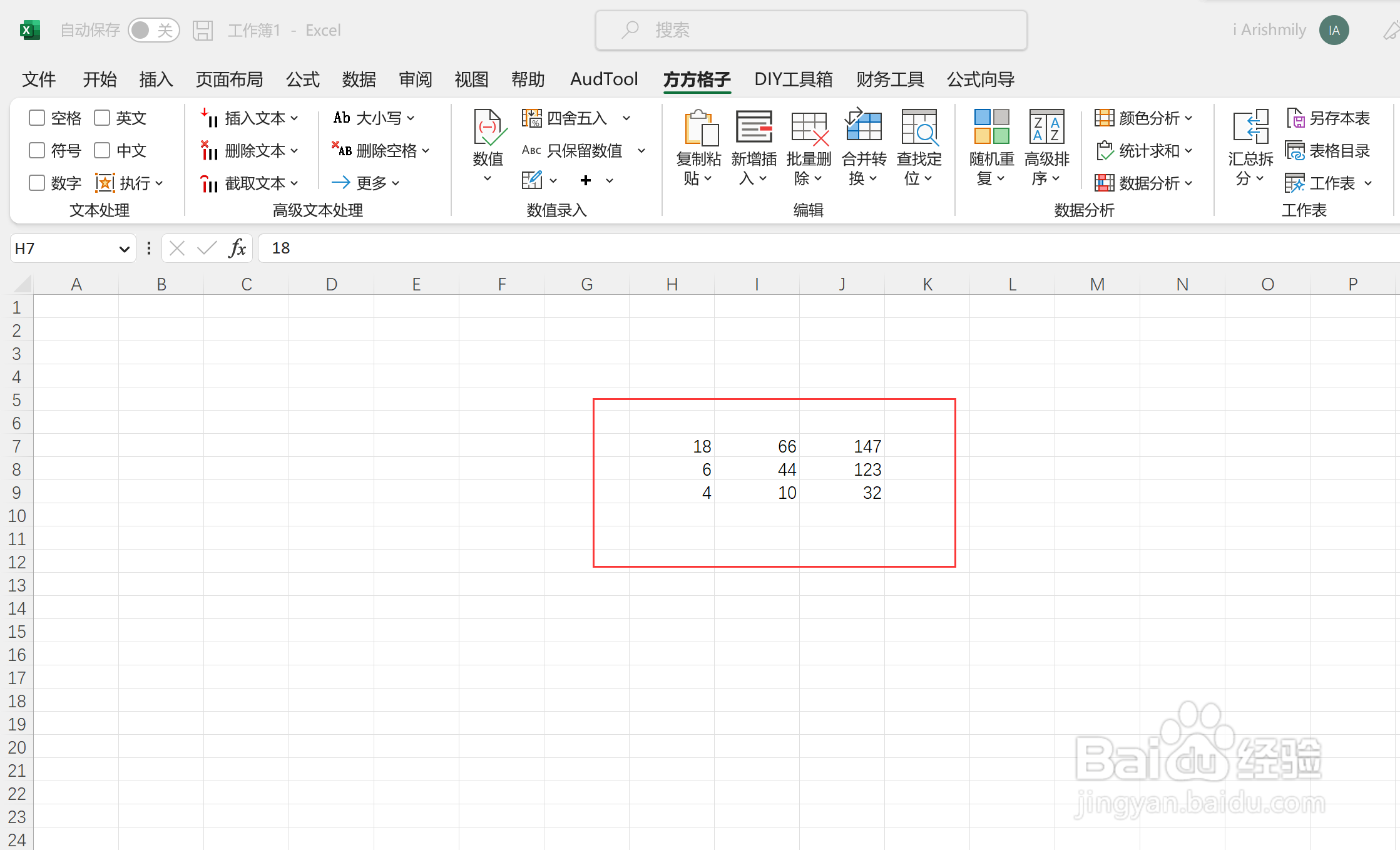Image resolution: width=1400 pixels, height=850 pixels.
Task: Select column H header
Action: click(x=672, y=284)
